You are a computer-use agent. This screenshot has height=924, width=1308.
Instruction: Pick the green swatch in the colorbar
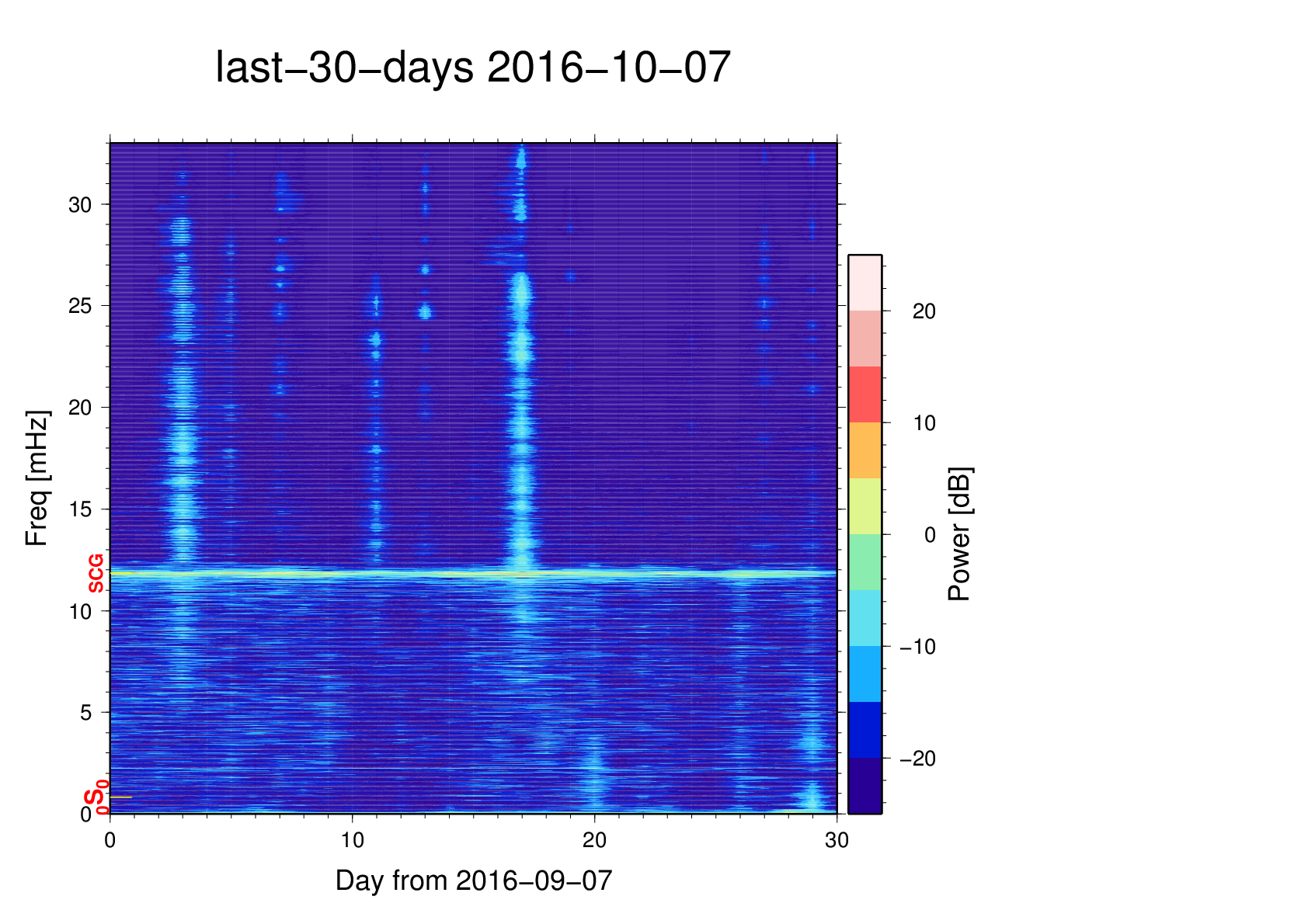coord(864,562)
